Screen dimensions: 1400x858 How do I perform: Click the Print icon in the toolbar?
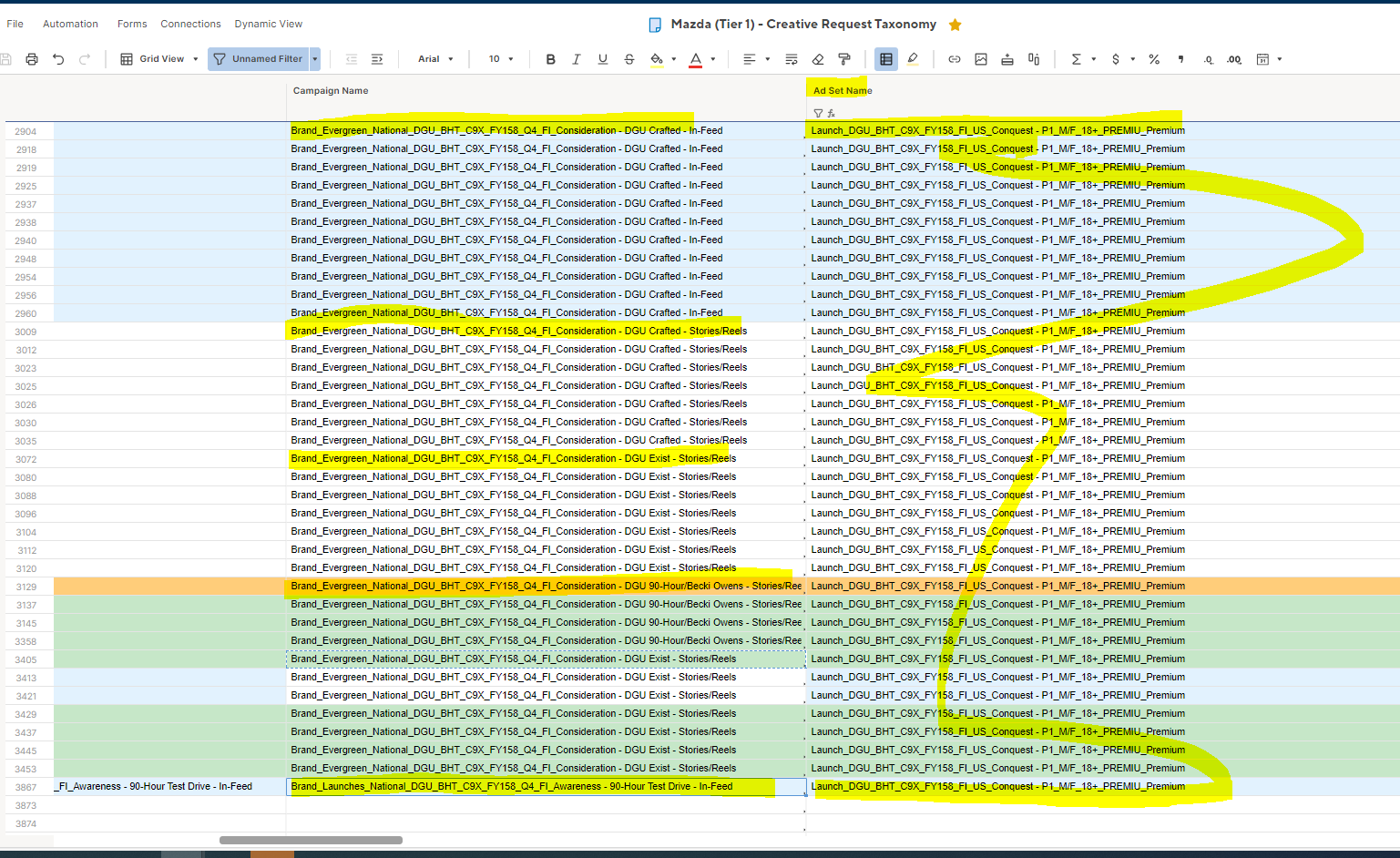pyautogui.click(x=32, y=59)
